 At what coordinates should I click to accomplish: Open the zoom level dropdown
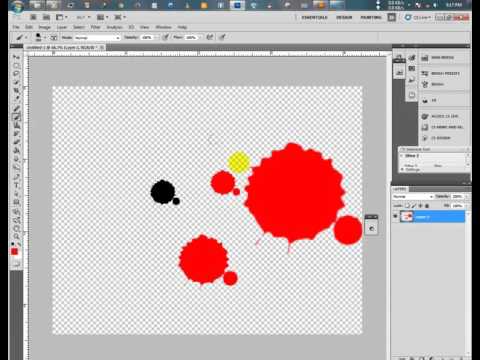[x=83, y=17]
